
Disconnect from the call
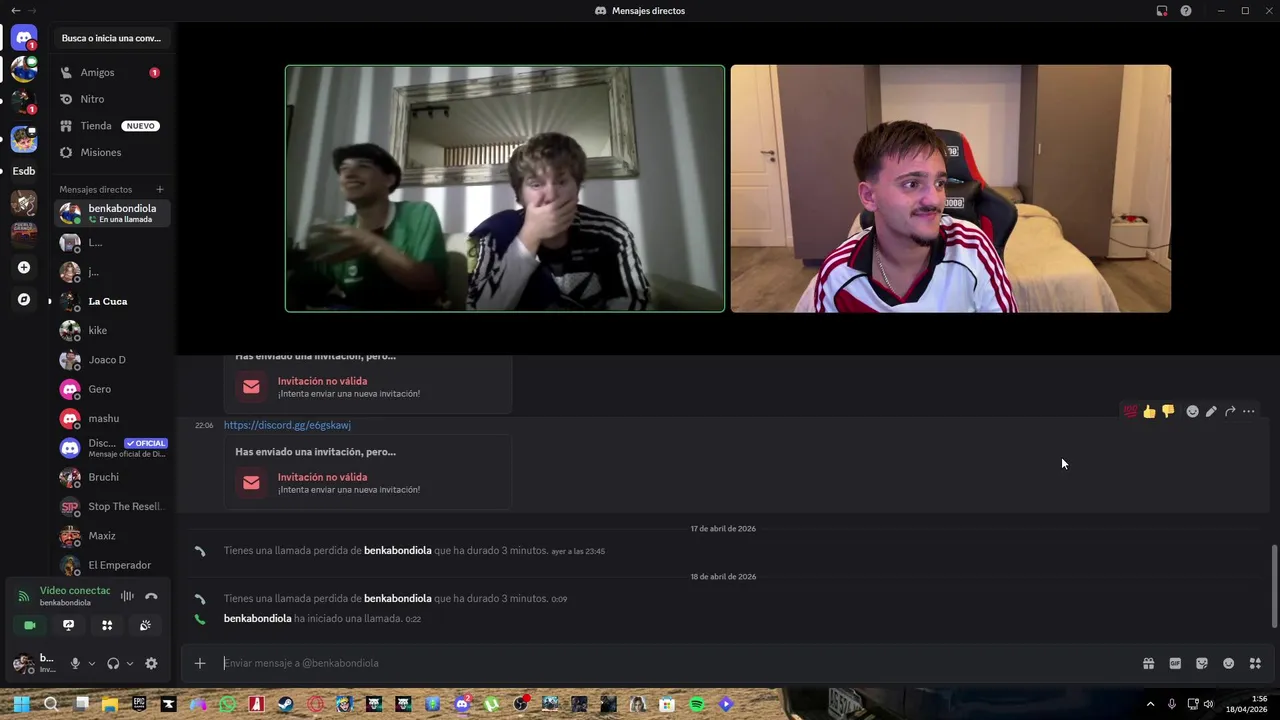click(151, 596)
